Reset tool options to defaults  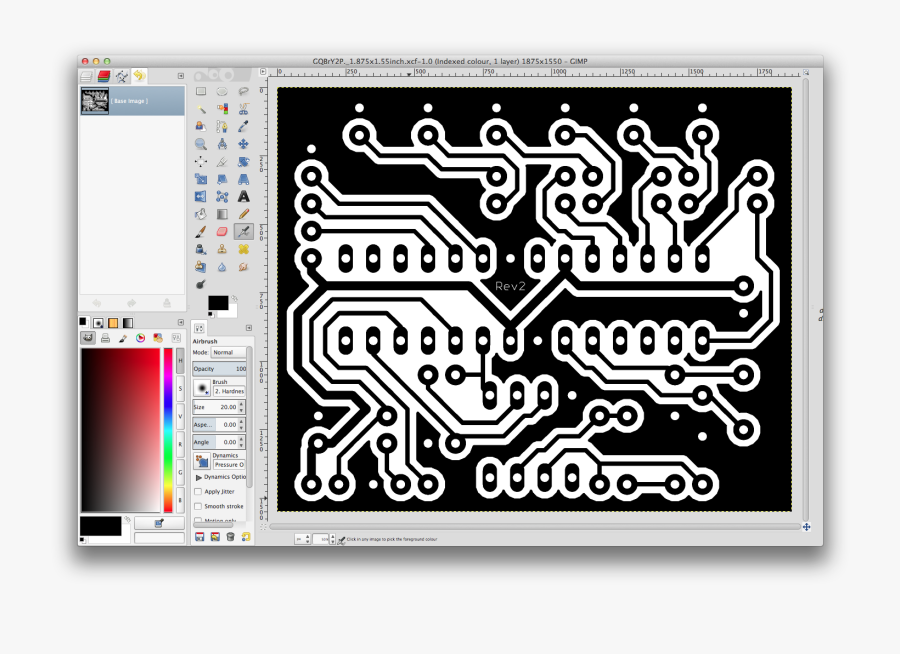tap(245, 537)
